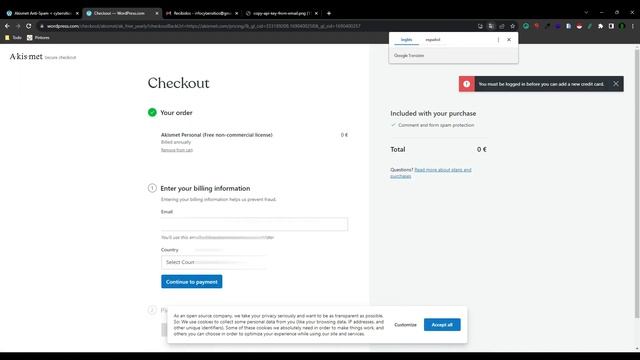Click the green circular extension icon
This screenshot has height=360, width=640.
pyautogui.click(x=526, y=26)
